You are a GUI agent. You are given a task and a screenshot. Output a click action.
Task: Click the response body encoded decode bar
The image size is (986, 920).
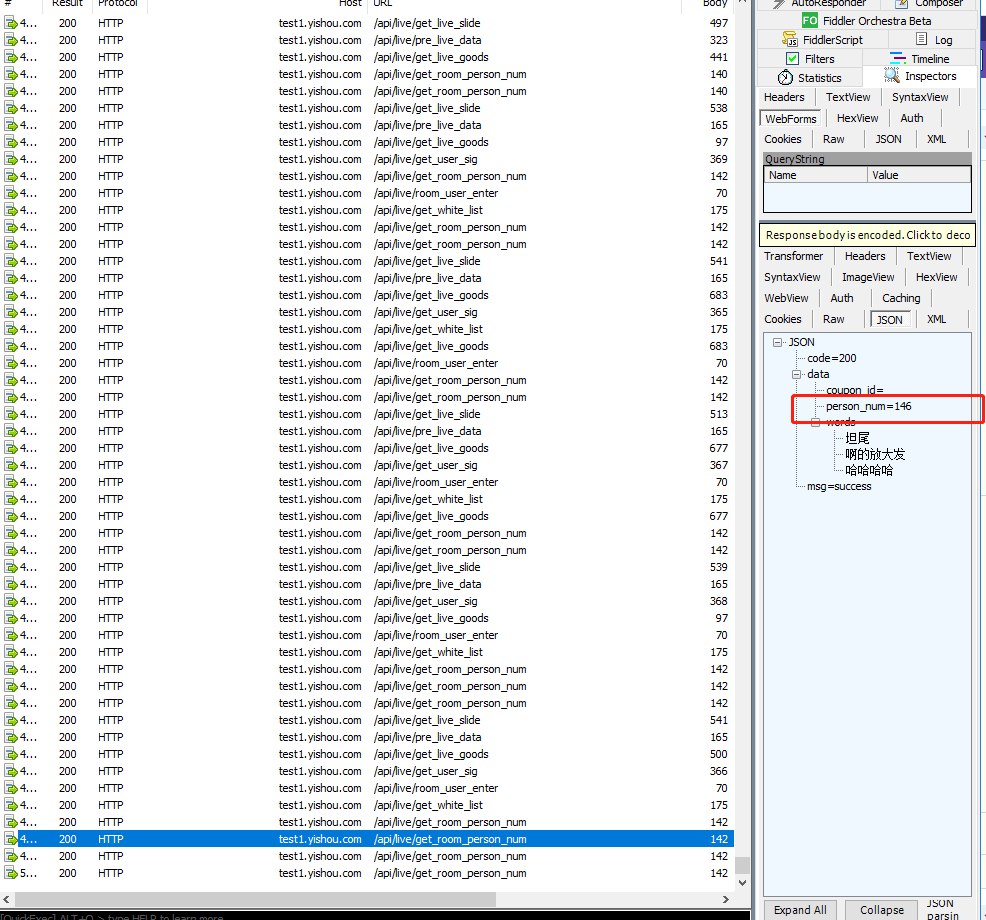[x=867, y=235]
